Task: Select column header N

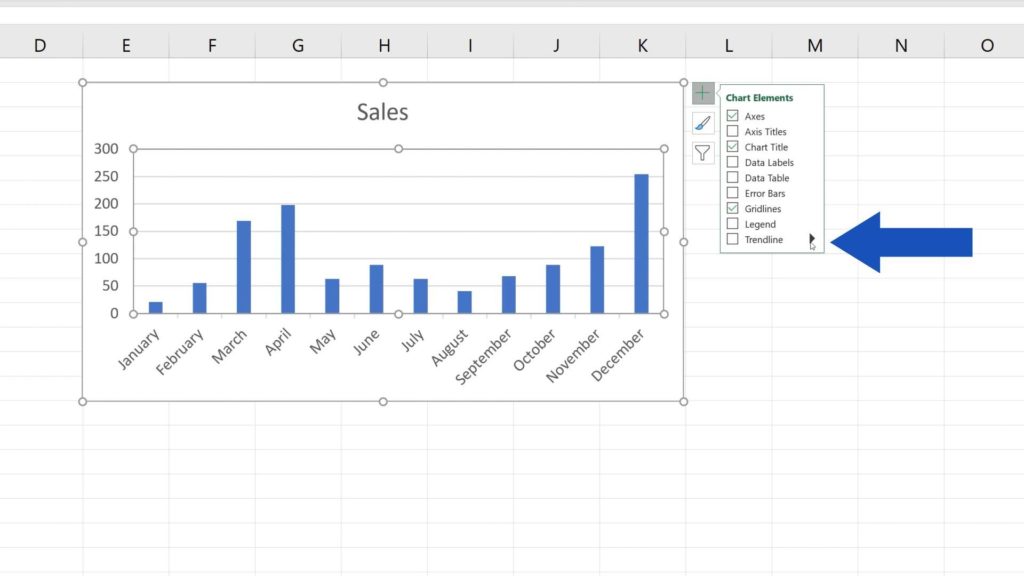Action: point(901,45)
